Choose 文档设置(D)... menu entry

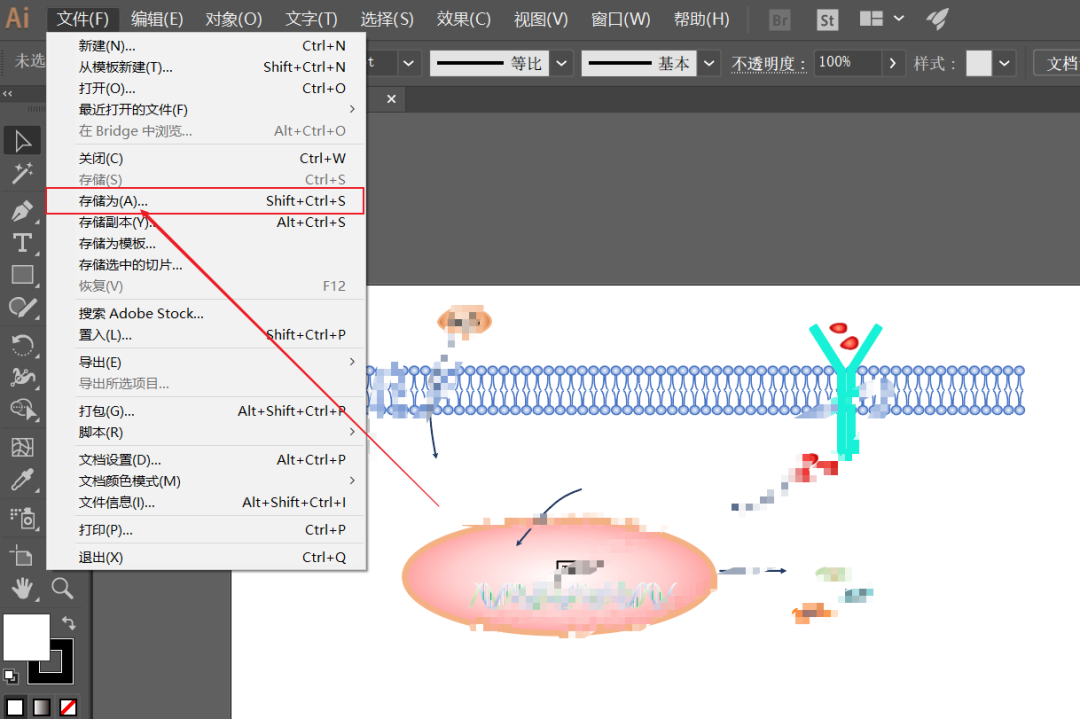[x=205, y=459]
